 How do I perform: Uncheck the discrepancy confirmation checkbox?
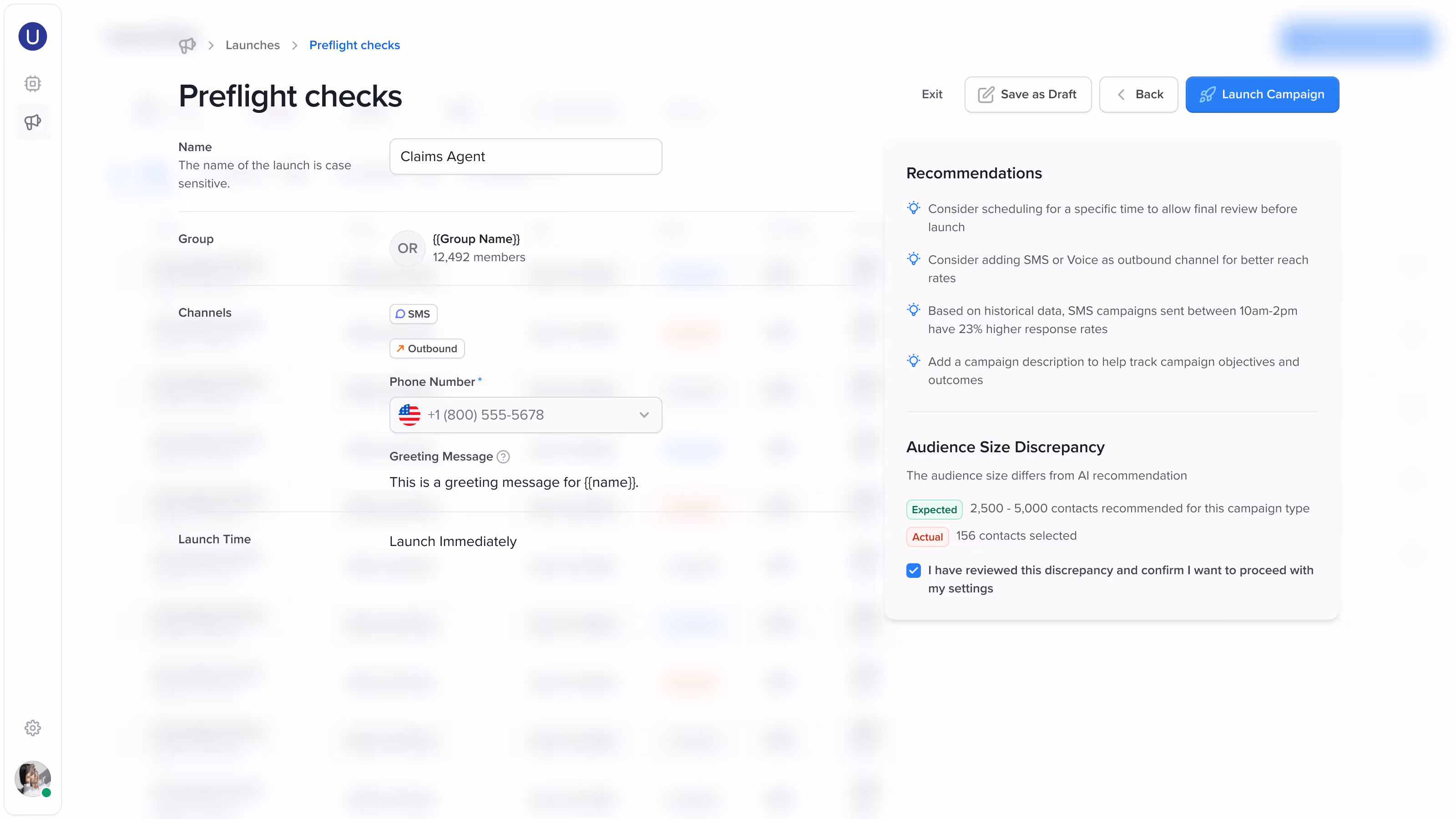coord(913,570)
